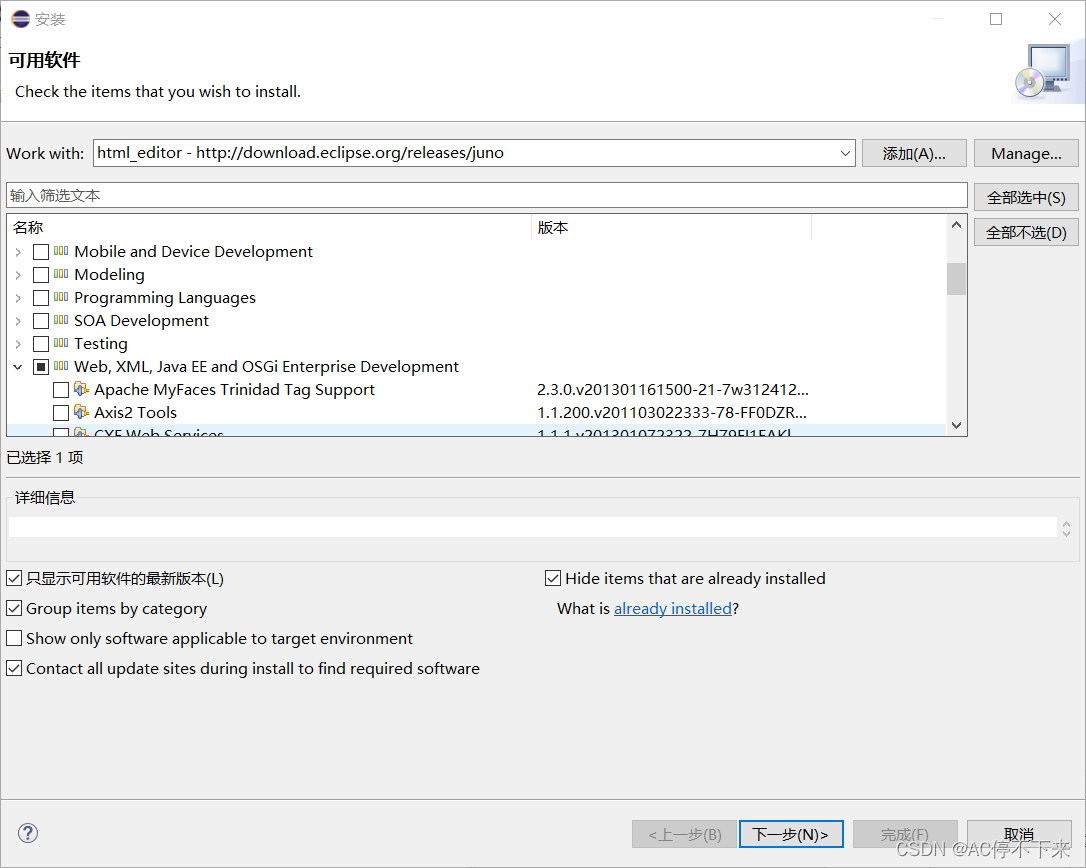This screenshot has height=868, width=1086.
Task: Click 全部不选(D) deselect all button
Action: click(1026, 232)
